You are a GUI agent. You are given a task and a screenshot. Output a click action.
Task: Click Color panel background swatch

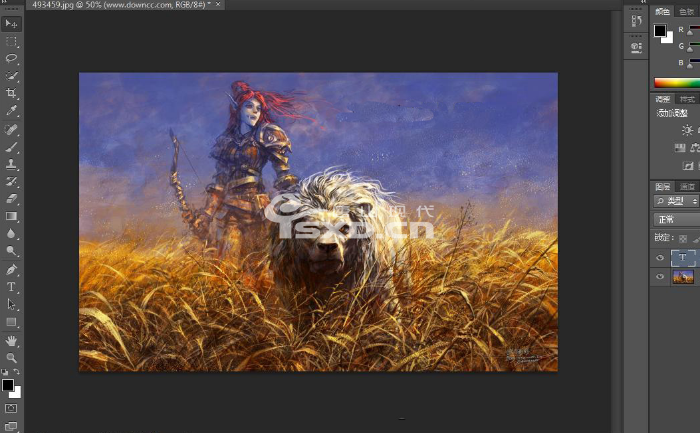point(669,39)
